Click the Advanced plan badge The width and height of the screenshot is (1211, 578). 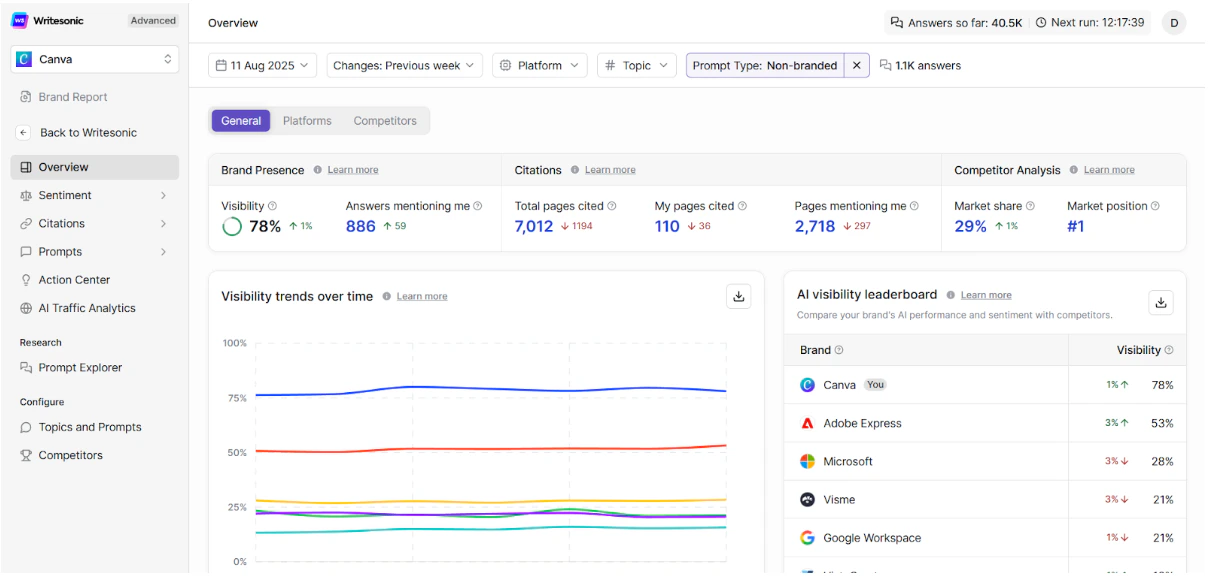153,20
